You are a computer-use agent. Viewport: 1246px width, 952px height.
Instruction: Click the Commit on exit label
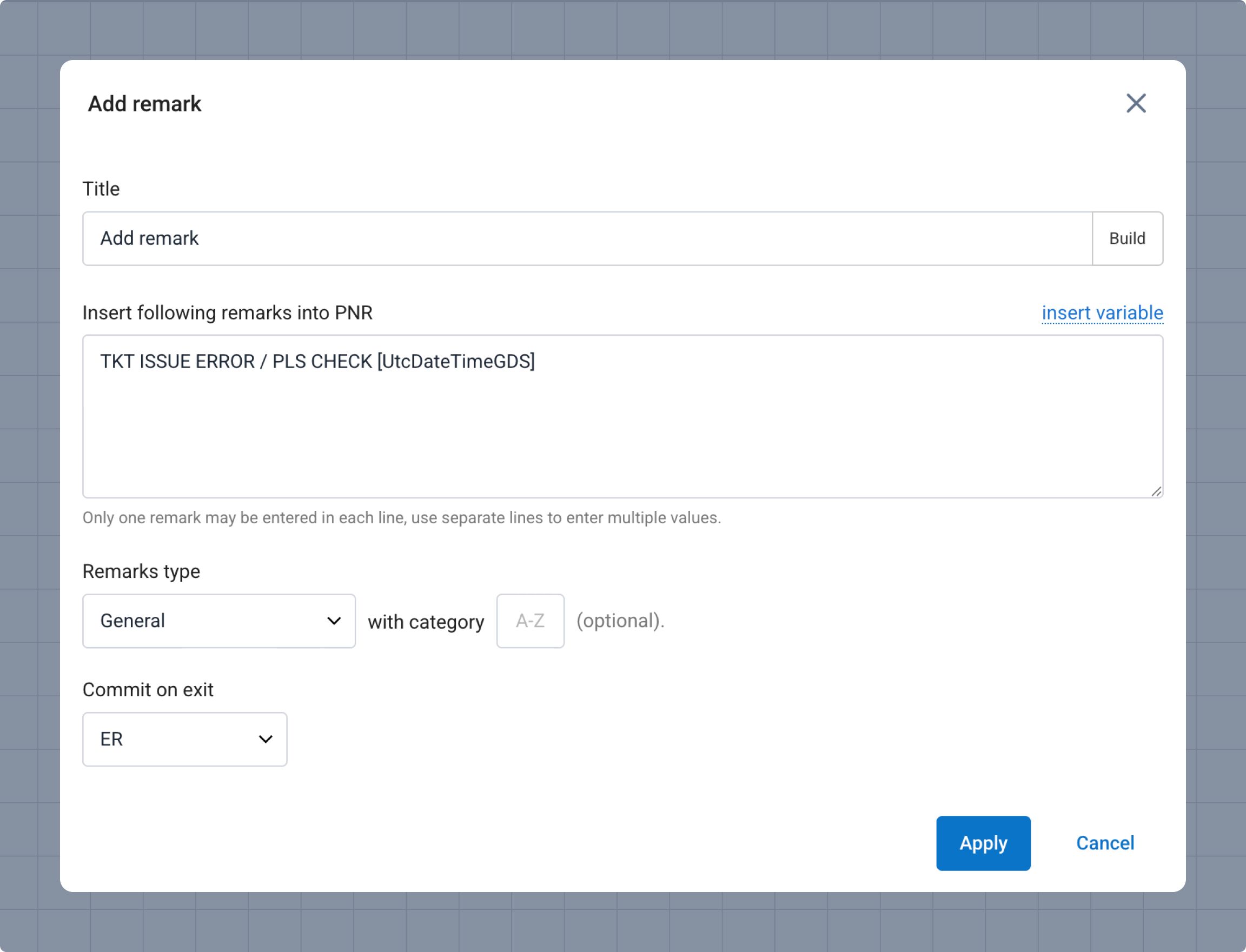click(148, 690)
